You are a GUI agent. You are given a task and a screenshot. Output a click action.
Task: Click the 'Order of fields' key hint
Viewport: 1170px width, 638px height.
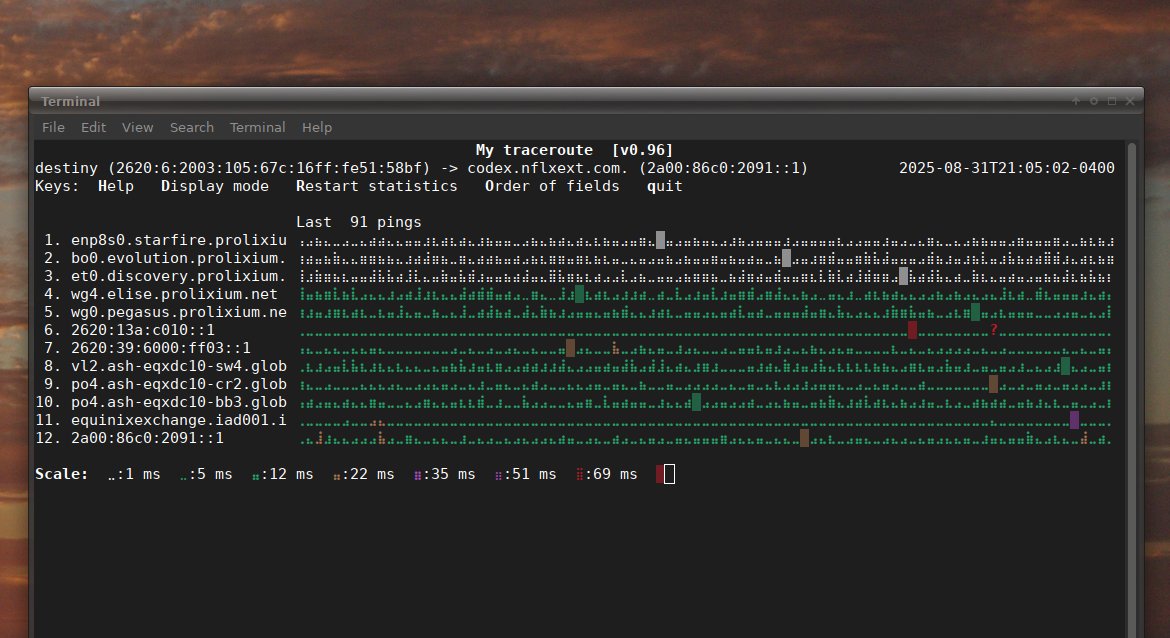coord(552,186)
